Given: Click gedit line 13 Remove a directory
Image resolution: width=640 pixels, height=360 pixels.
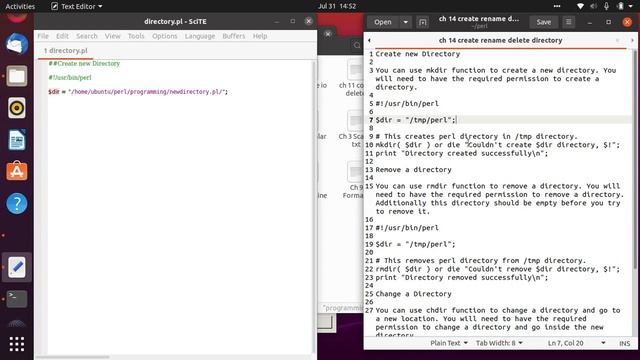Looking at the screenshot, I should [413, 170].
